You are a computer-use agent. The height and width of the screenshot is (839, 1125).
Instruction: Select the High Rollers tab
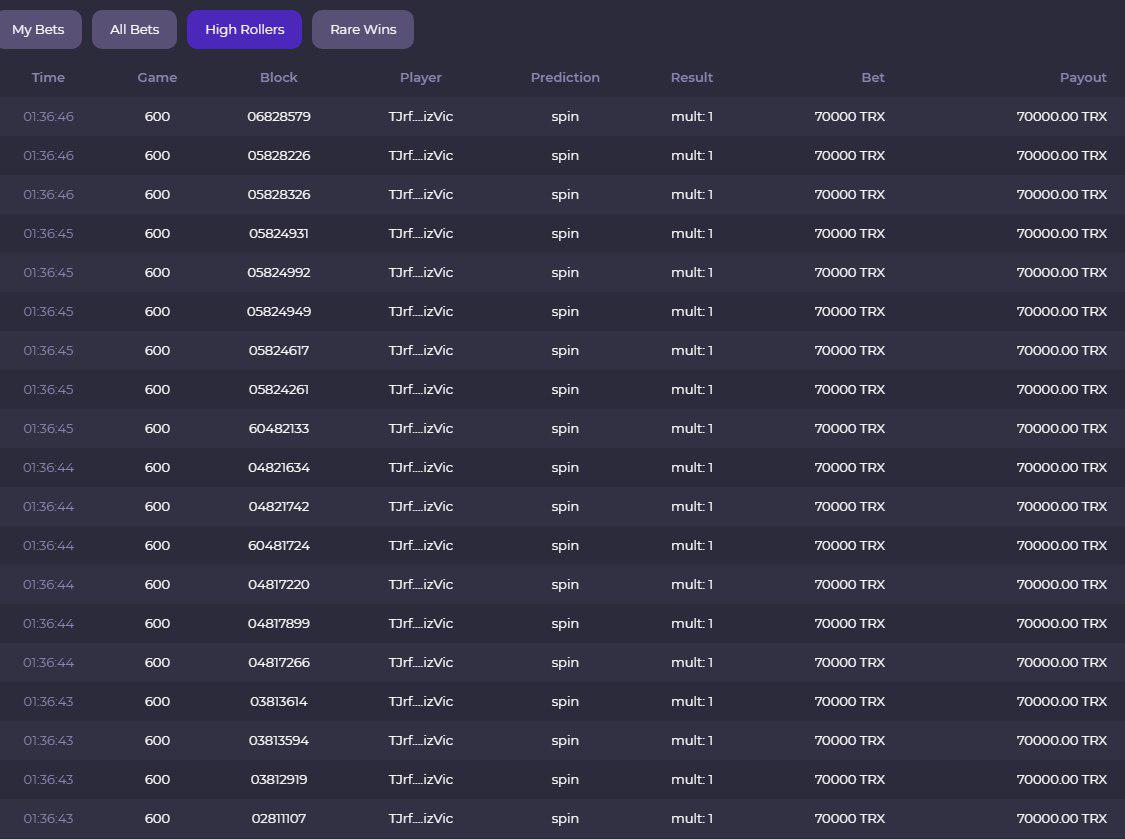[x=244, y=30]
